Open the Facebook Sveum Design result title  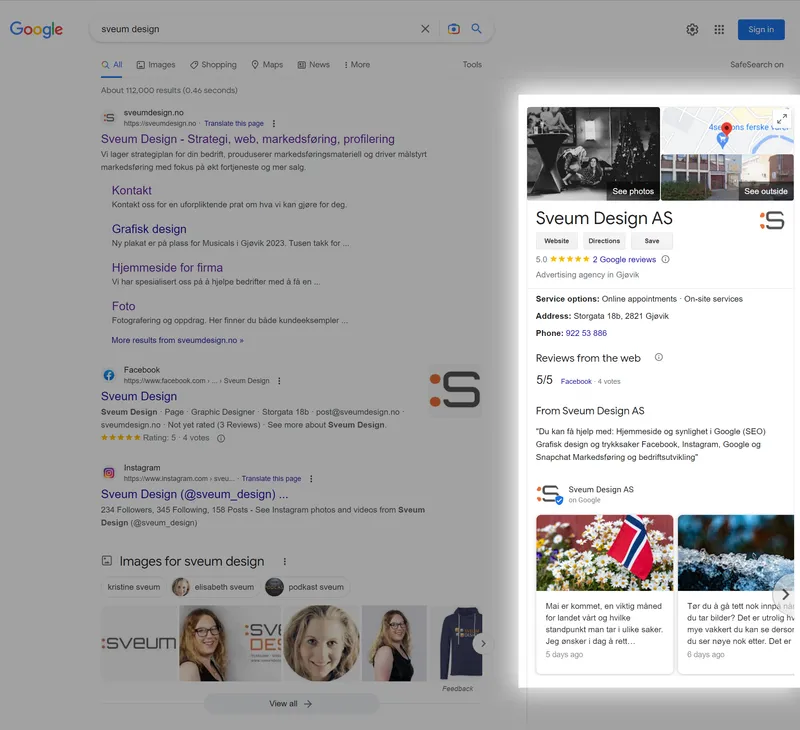[x=139, y=396]
